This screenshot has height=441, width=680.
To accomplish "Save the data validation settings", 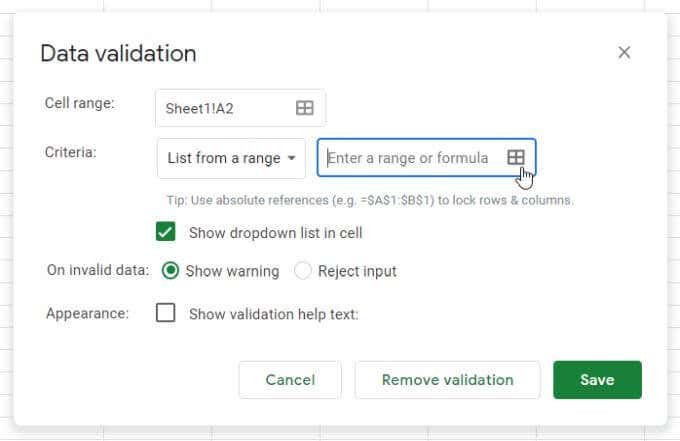I will click(x=597, y=380).
